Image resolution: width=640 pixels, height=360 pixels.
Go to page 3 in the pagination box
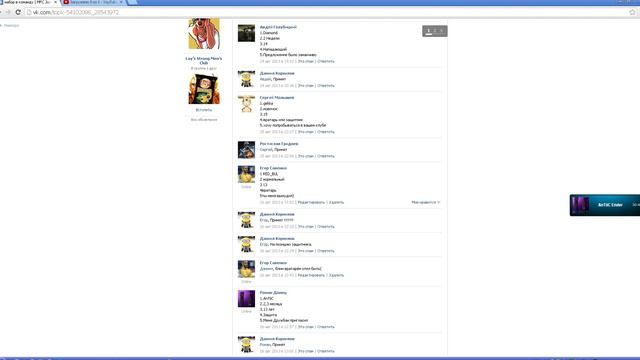pyautogui.click(x=441, y=31)
